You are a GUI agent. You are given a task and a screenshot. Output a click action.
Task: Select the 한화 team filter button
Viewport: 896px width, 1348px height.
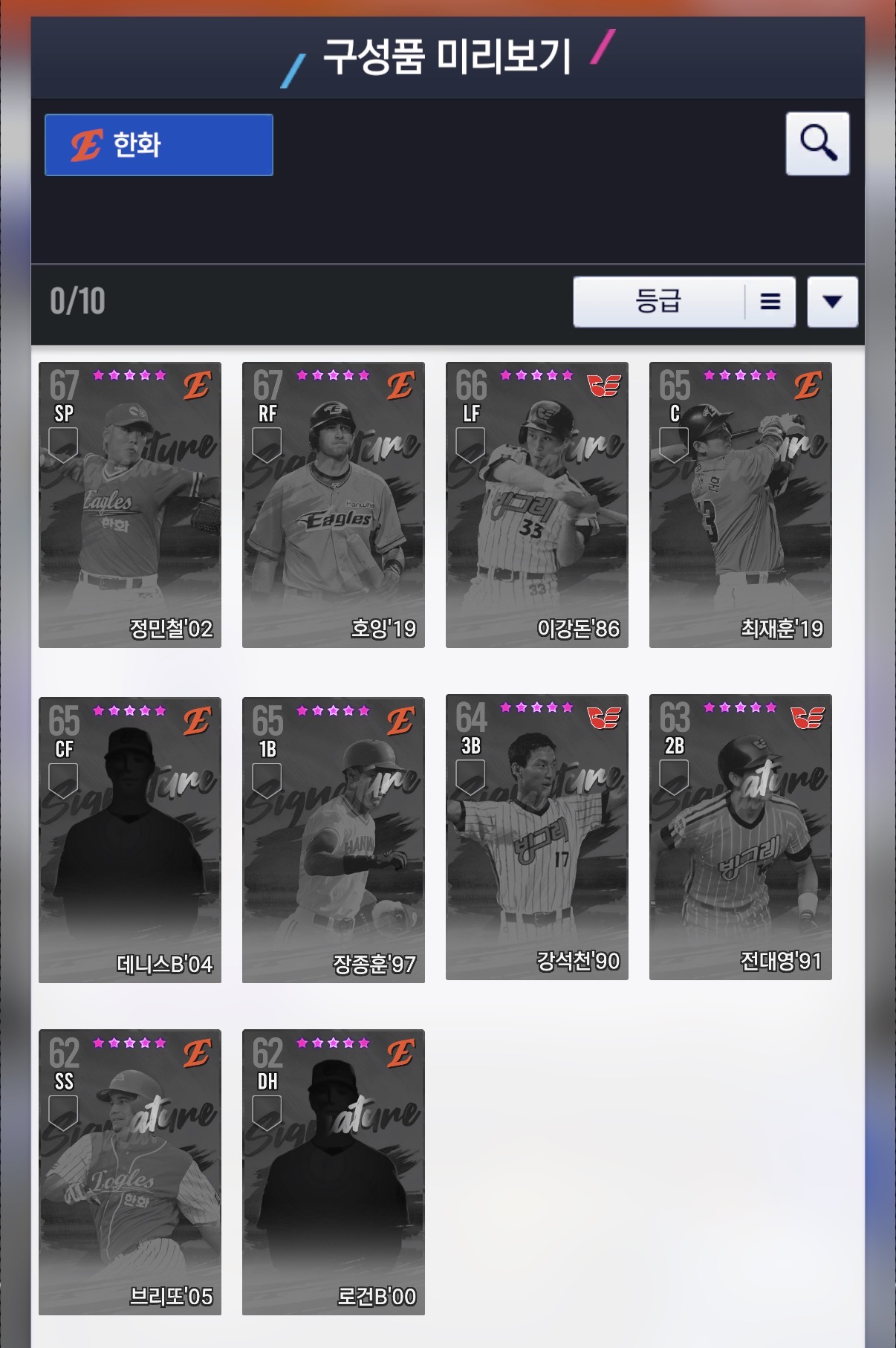pyautogui.click(x=159, y=145)
